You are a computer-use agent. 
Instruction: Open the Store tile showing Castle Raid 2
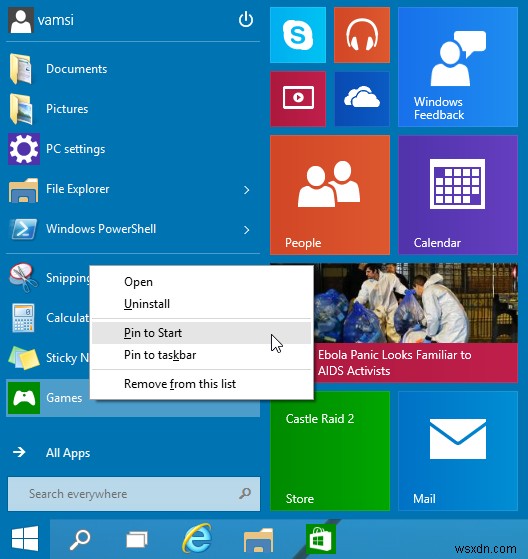(x=330, y=451)
